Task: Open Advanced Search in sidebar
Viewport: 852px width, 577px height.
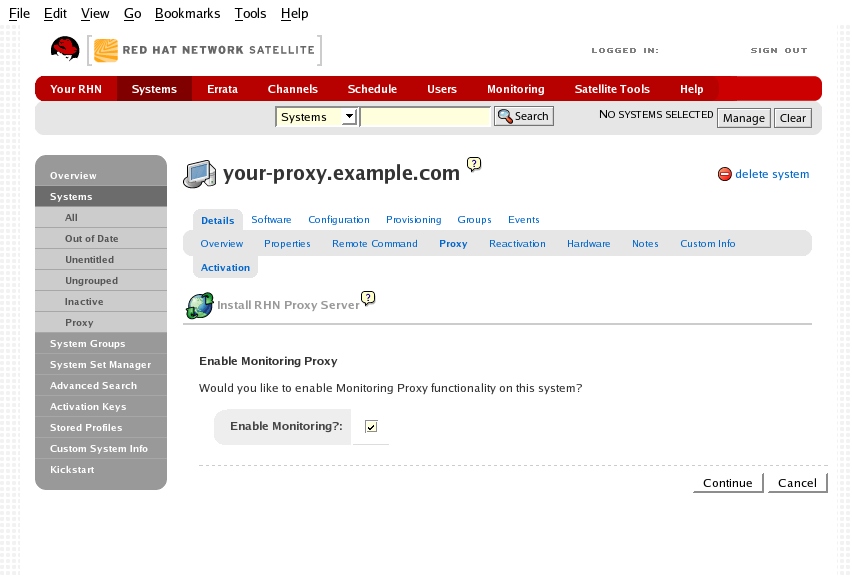Action: 101,386
